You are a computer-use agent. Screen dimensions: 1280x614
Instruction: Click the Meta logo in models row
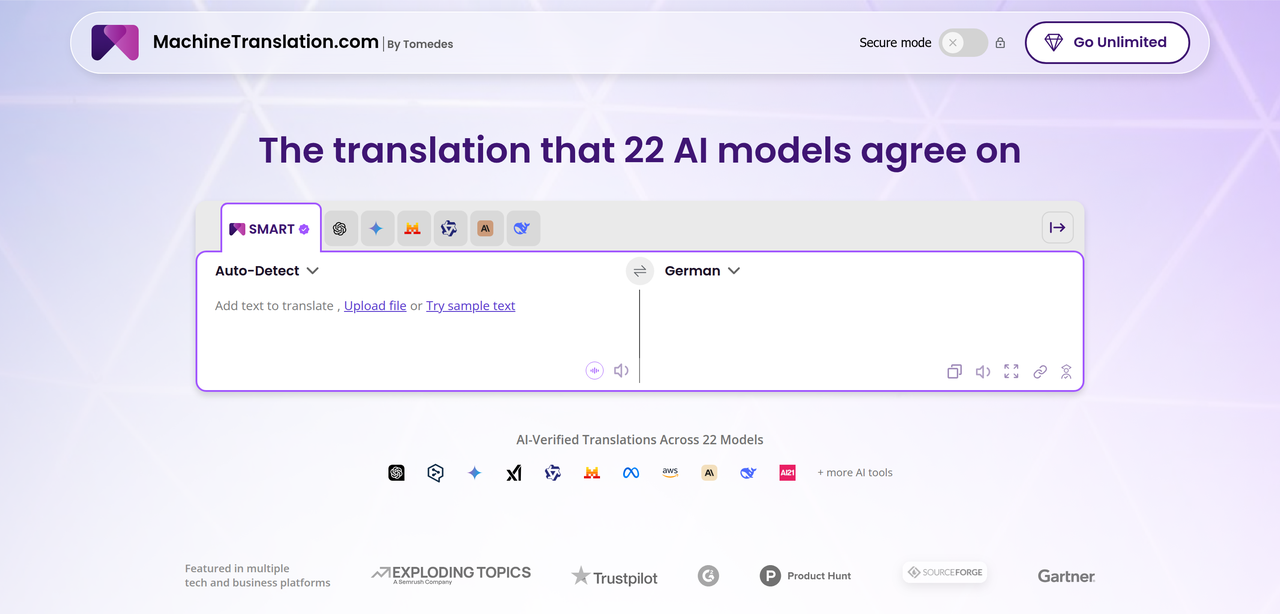(631, 473)
